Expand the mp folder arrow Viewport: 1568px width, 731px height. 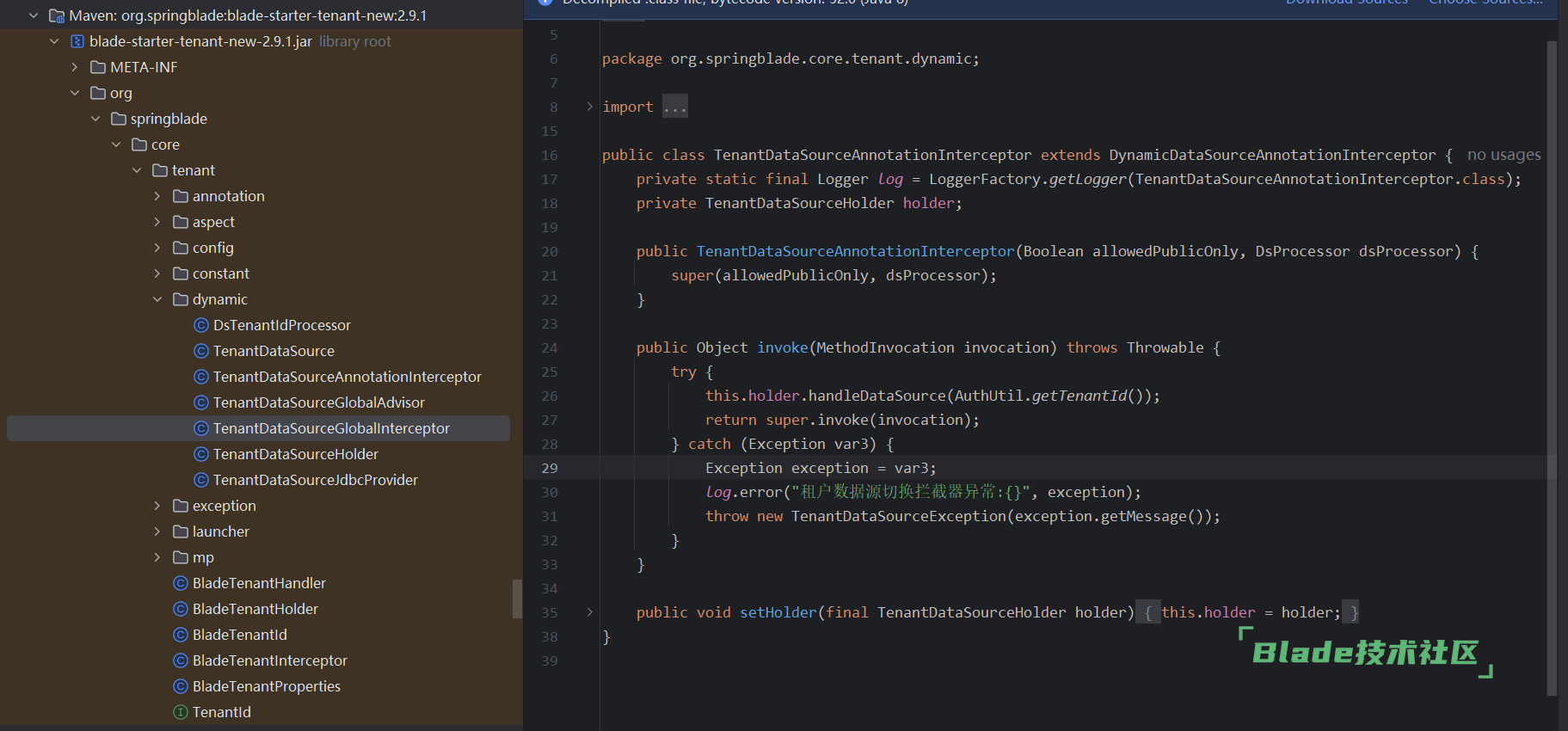pyautogui.click(x=157, y=557)
